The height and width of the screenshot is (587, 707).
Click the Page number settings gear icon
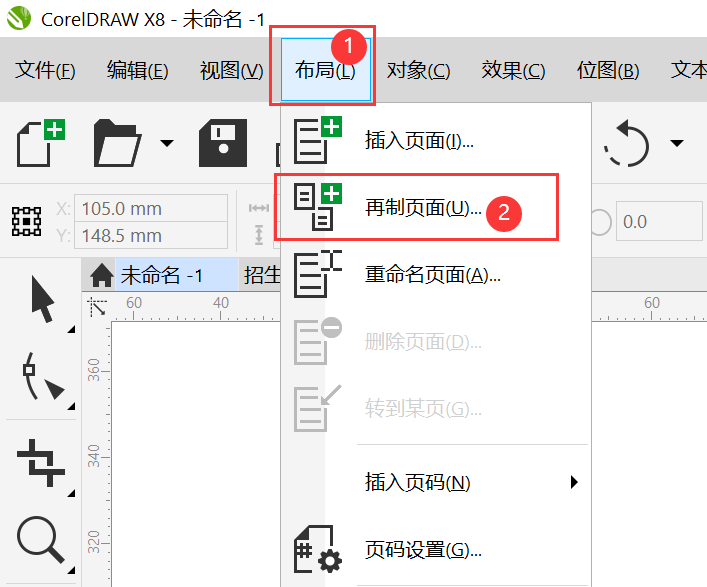(317, 549)
